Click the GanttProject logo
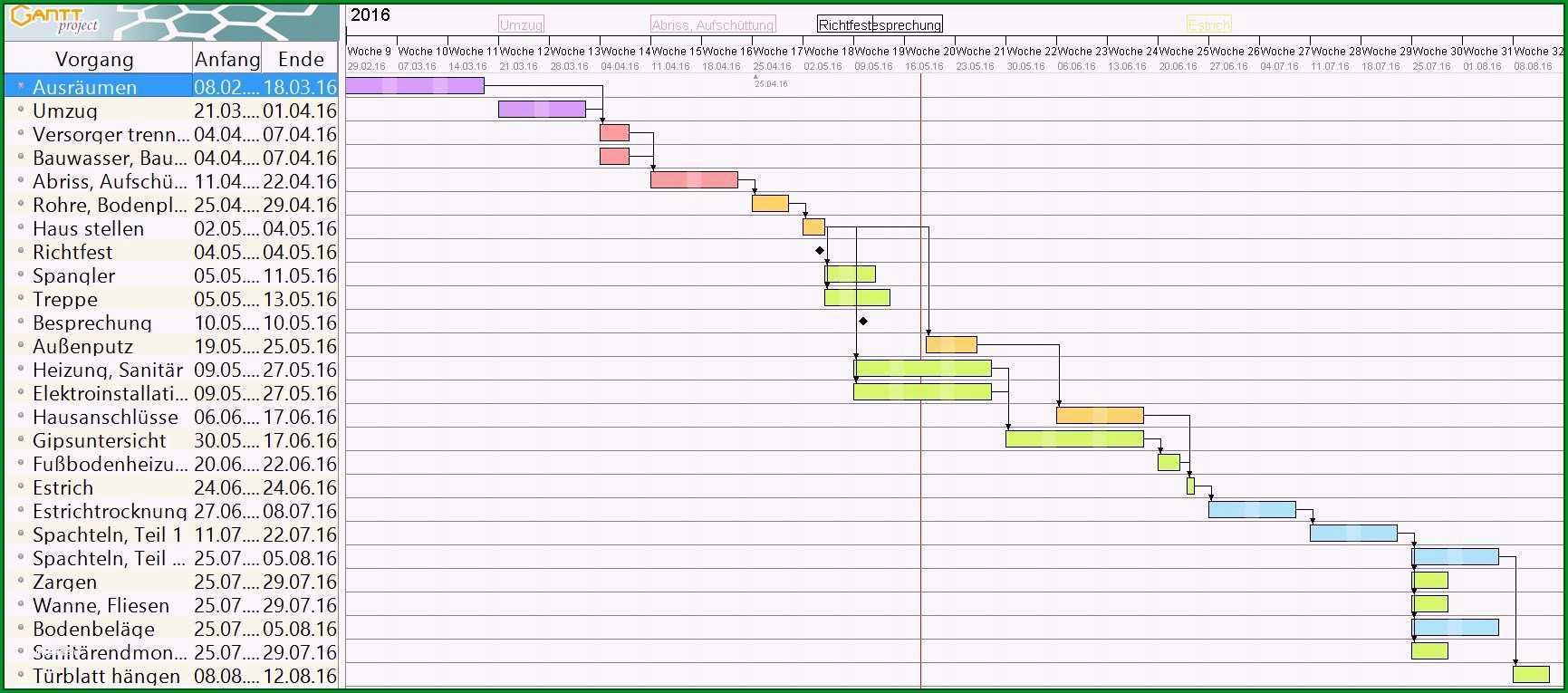This screenshot has height=693, width=1568. tap(56, 20)
